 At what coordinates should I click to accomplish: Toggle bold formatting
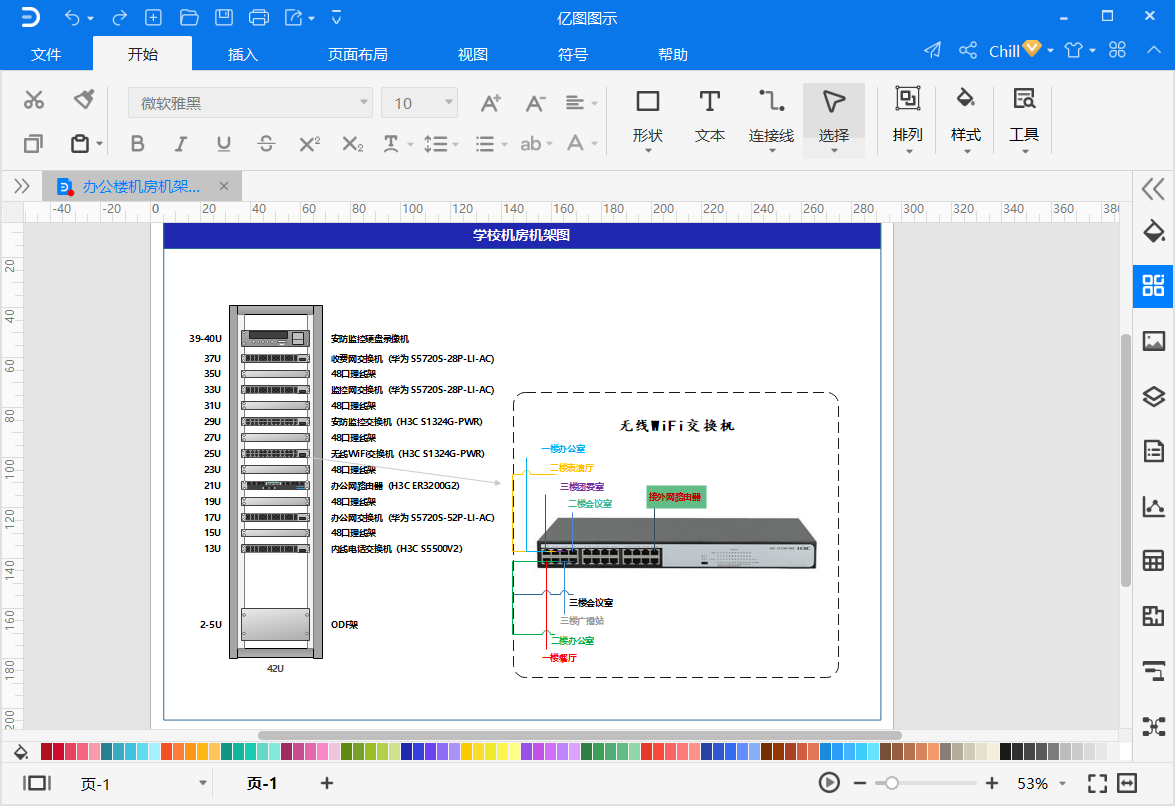(137, 144)
